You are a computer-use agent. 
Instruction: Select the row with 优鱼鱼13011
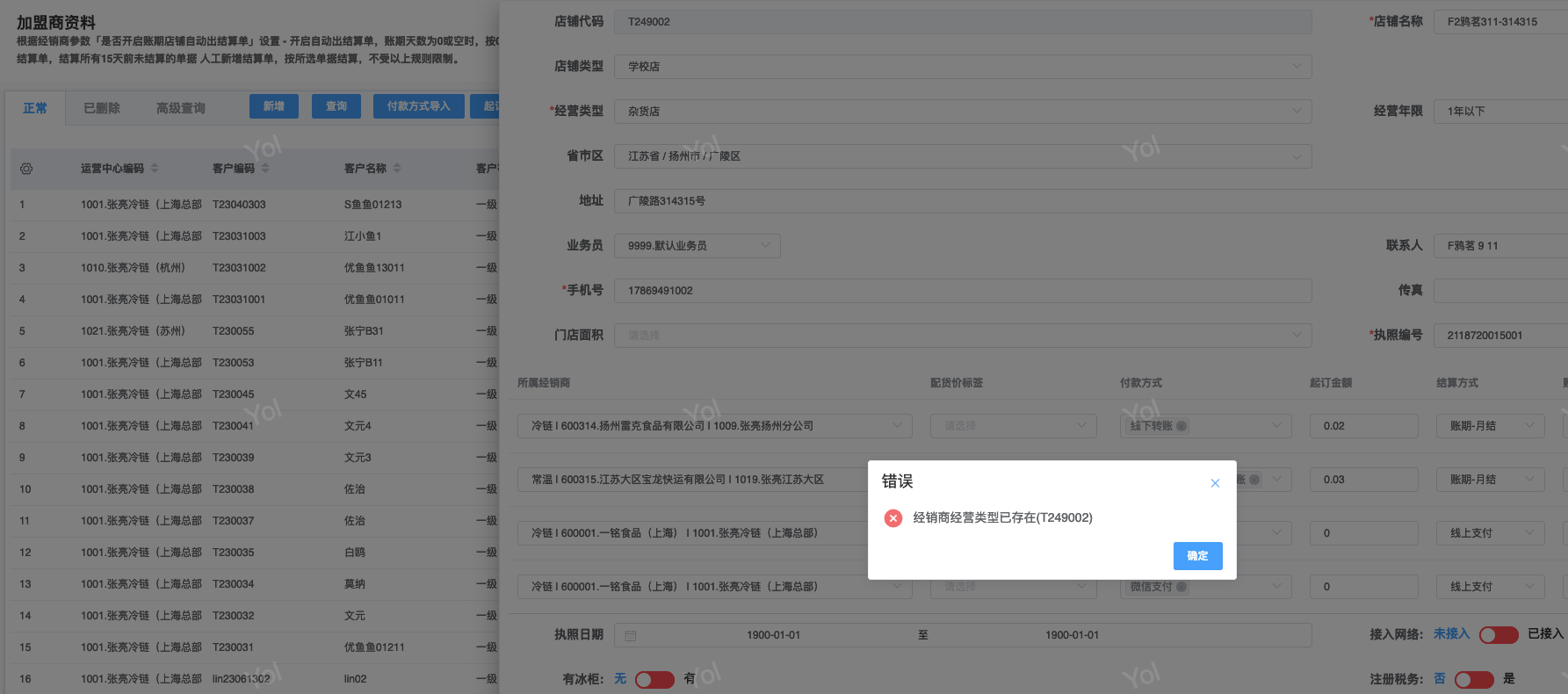tap(374, 268)
